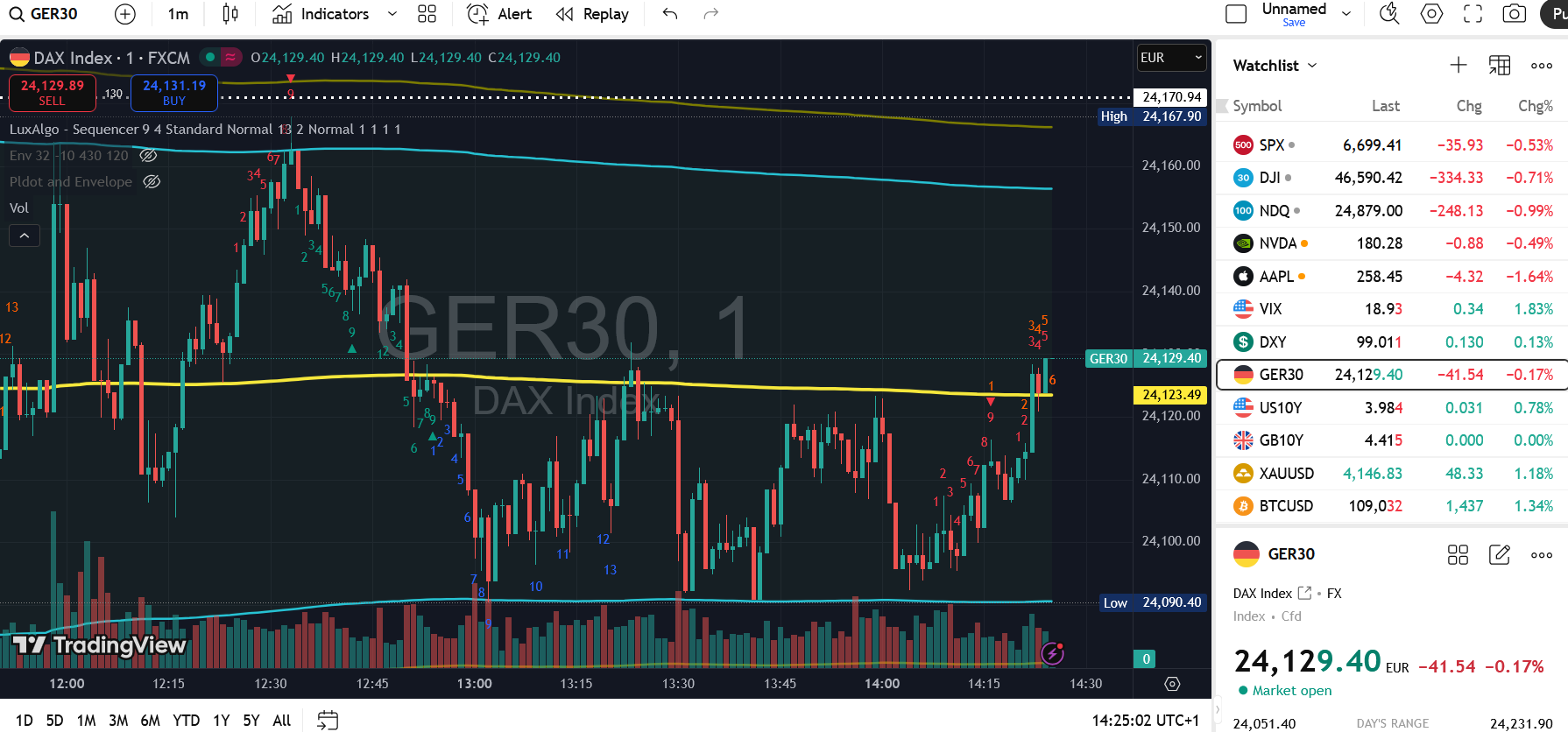Set chart range to 1Y
The width and height of the screenshot is (1568, 732).
pyautogui.click(x=222, y=721)
